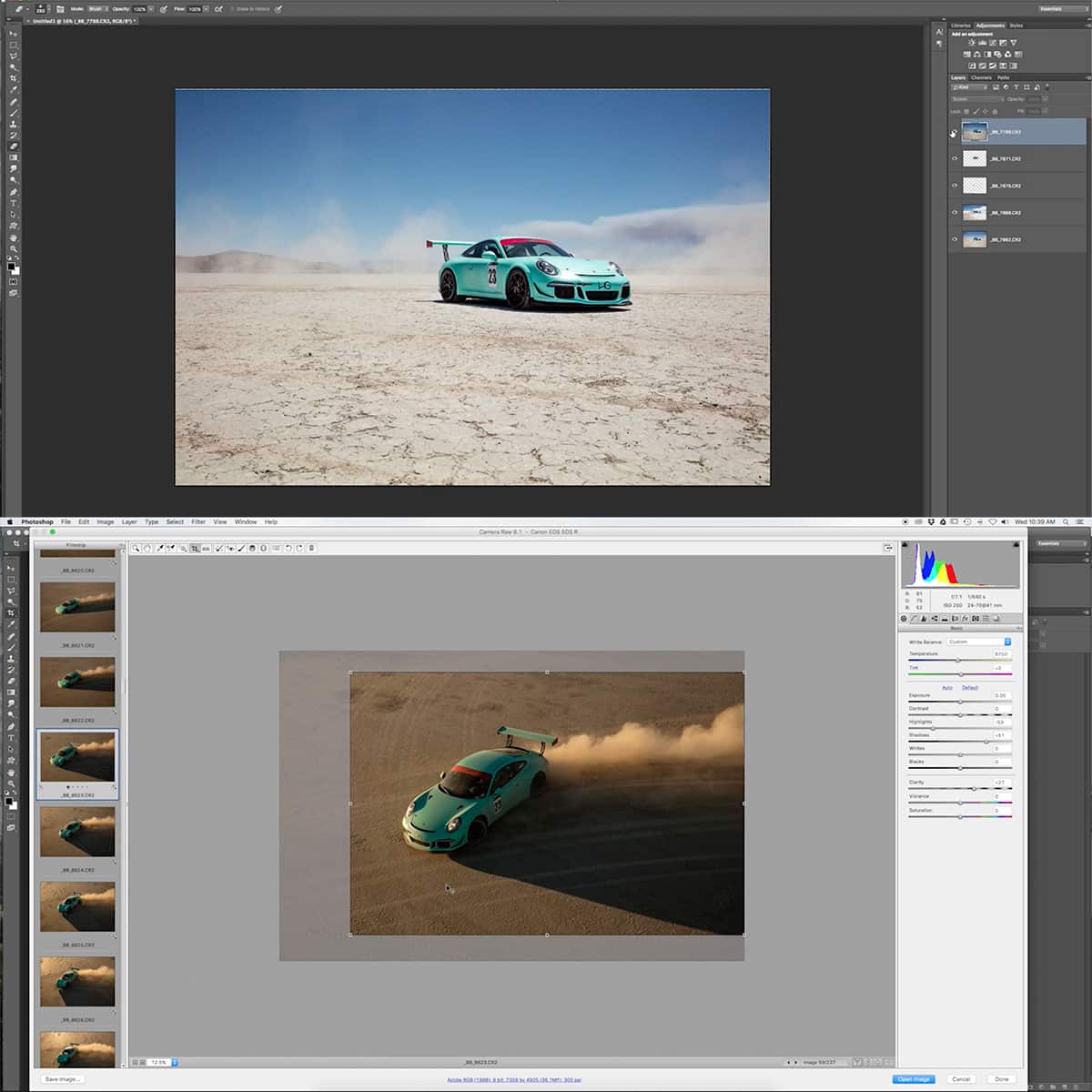This screenshot has height=1092, width=1092.
Task: Select the Zoom tool in Camera Raw toolbar
Action: [x=136, y=549]
